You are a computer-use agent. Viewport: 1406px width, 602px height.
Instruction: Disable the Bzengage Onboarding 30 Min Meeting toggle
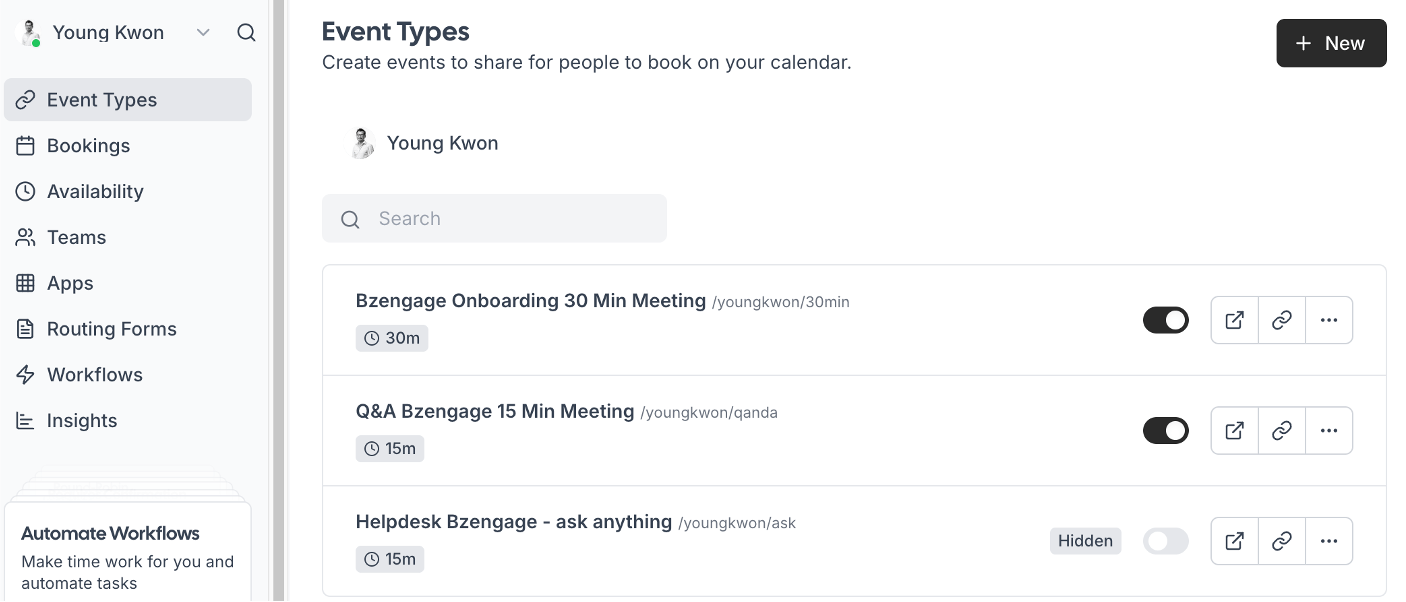tap(1166, 320)
